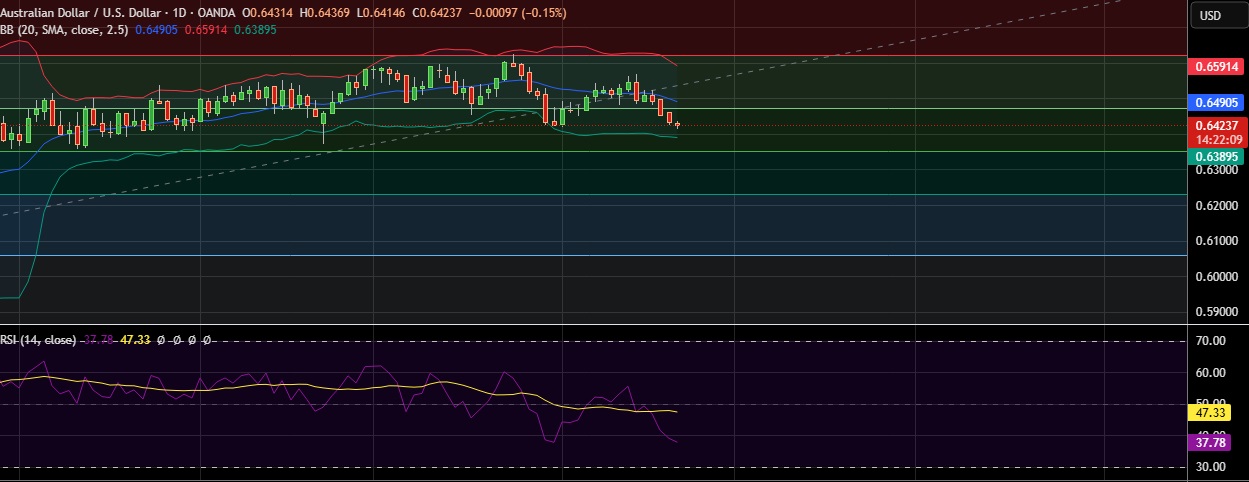Click the latest candlestick on the chart
This screenshot has height=482, width=1249.
[678, 125]
